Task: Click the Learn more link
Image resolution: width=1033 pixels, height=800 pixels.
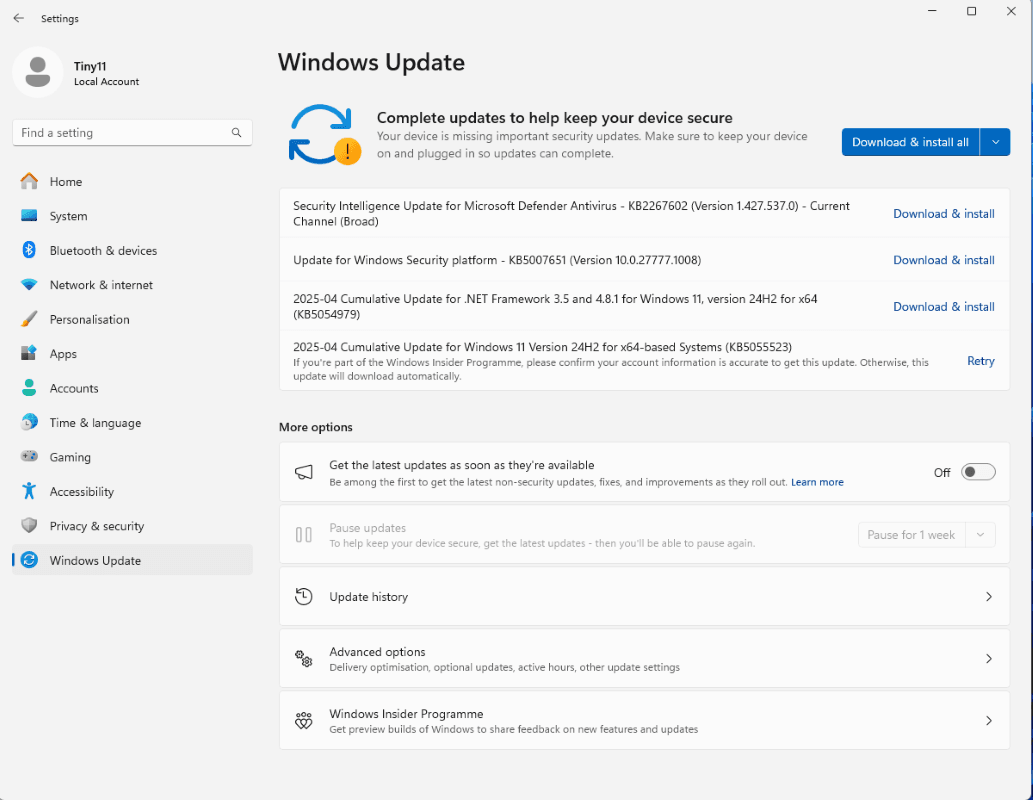Action: click(817, 482)
